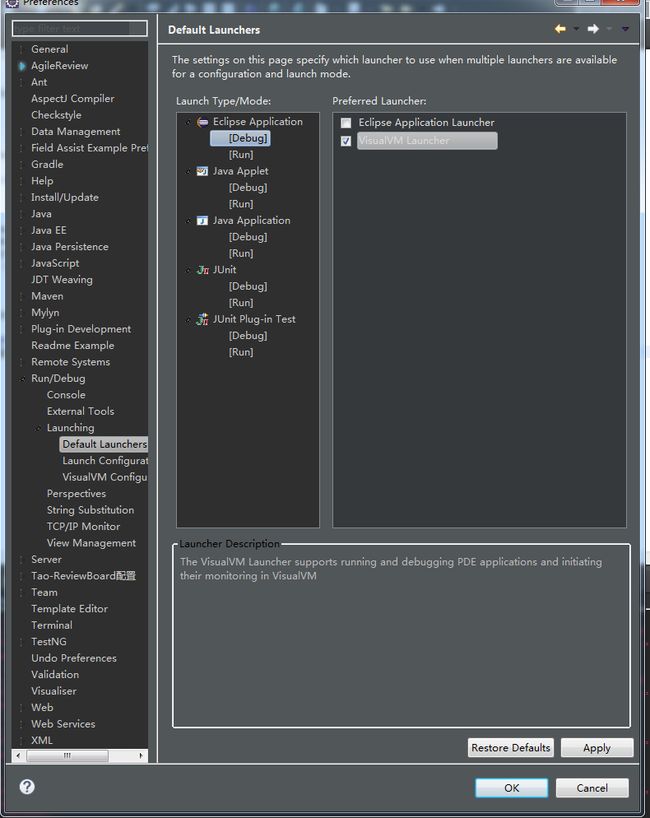Select [Run] under JUnit Plug-in Test

click(240, 352)
